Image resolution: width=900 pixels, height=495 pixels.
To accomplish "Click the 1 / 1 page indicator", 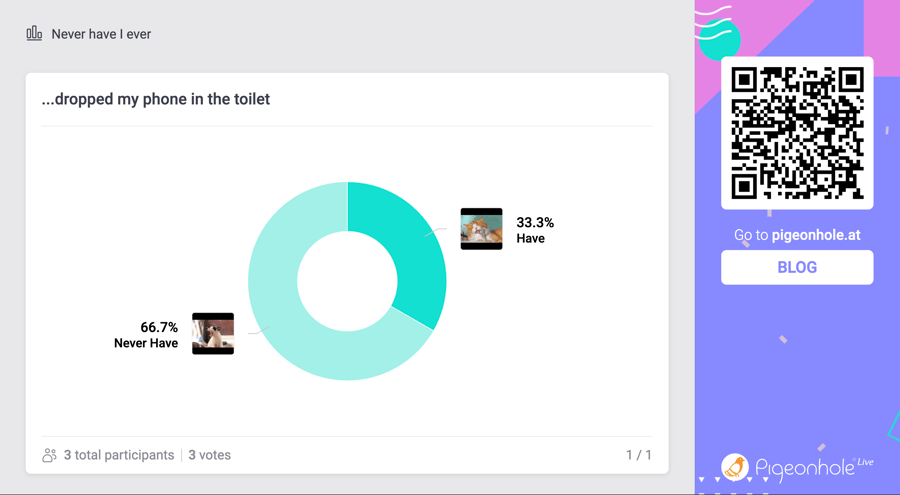I will [639, 455].
